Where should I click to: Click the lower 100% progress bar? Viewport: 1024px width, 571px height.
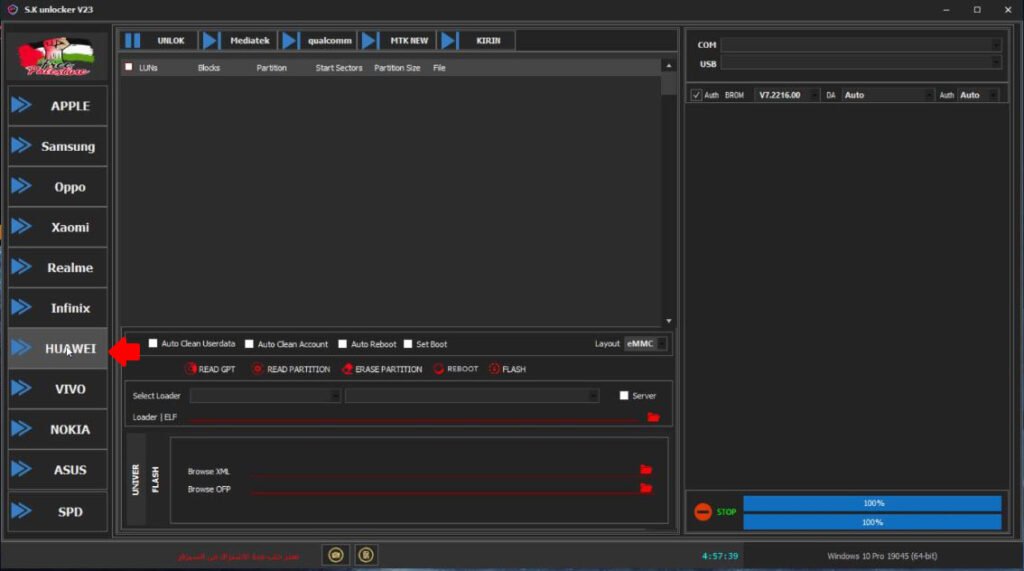click(x=872, y=522)
